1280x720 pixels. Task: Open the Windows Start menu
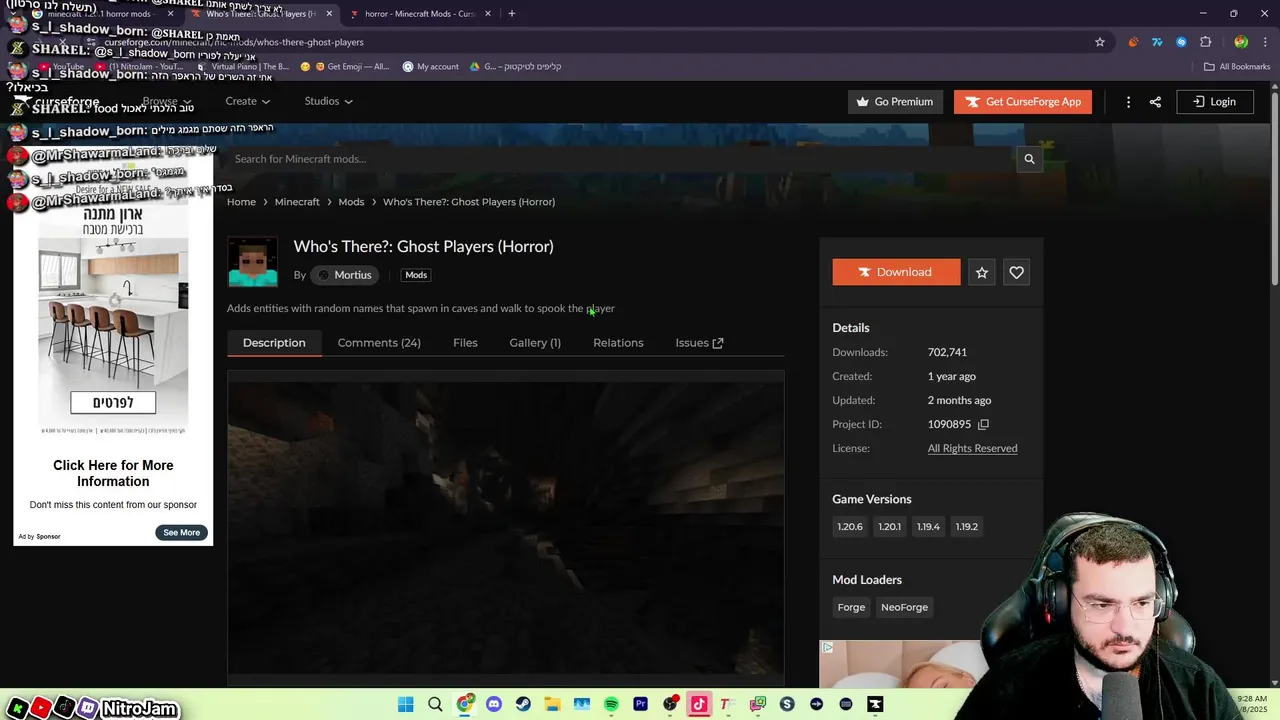(405, 704)
